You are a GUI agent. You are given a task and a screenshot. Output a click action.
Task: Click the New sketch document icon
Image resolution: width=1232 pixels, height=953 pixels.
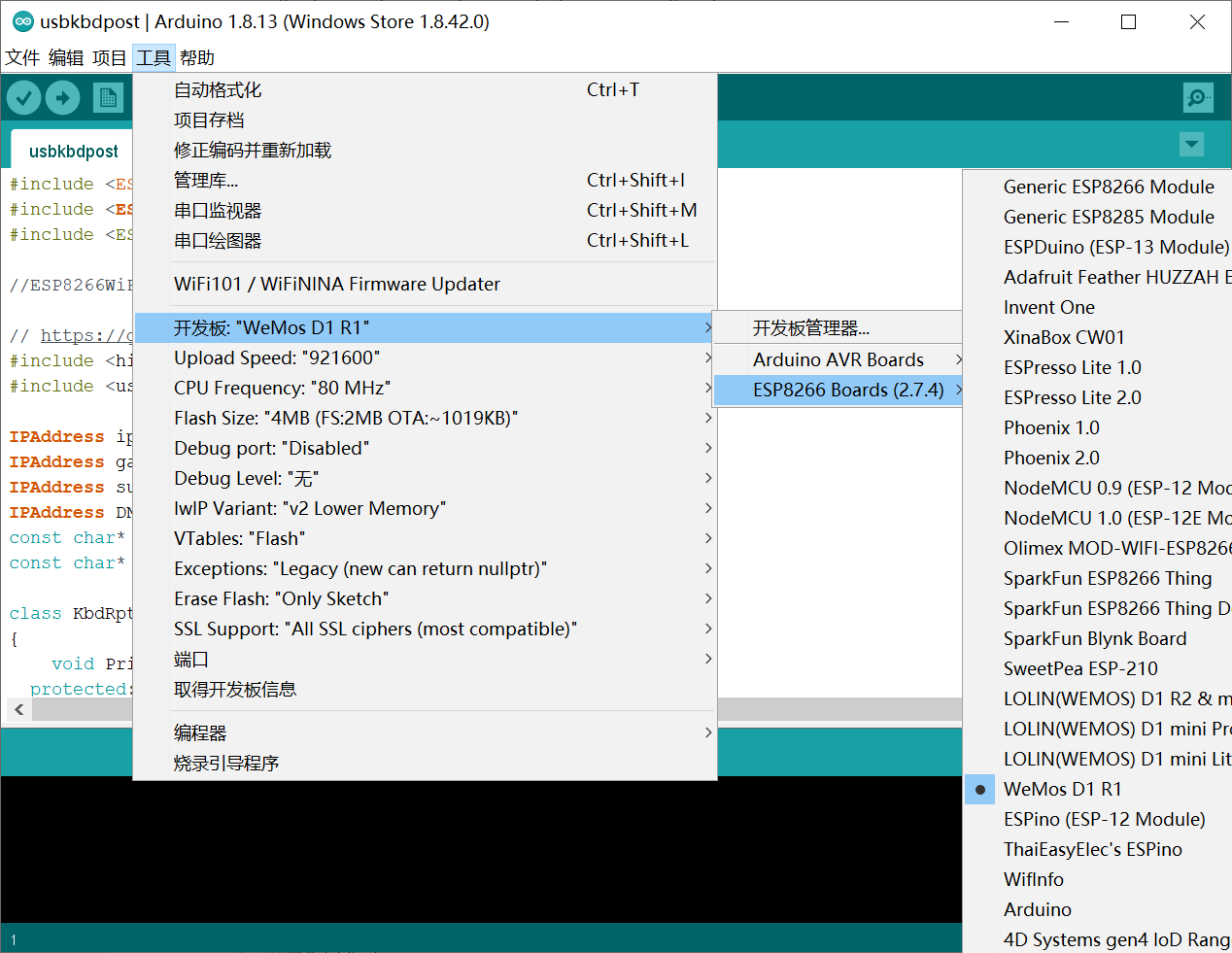coord(108,97)
